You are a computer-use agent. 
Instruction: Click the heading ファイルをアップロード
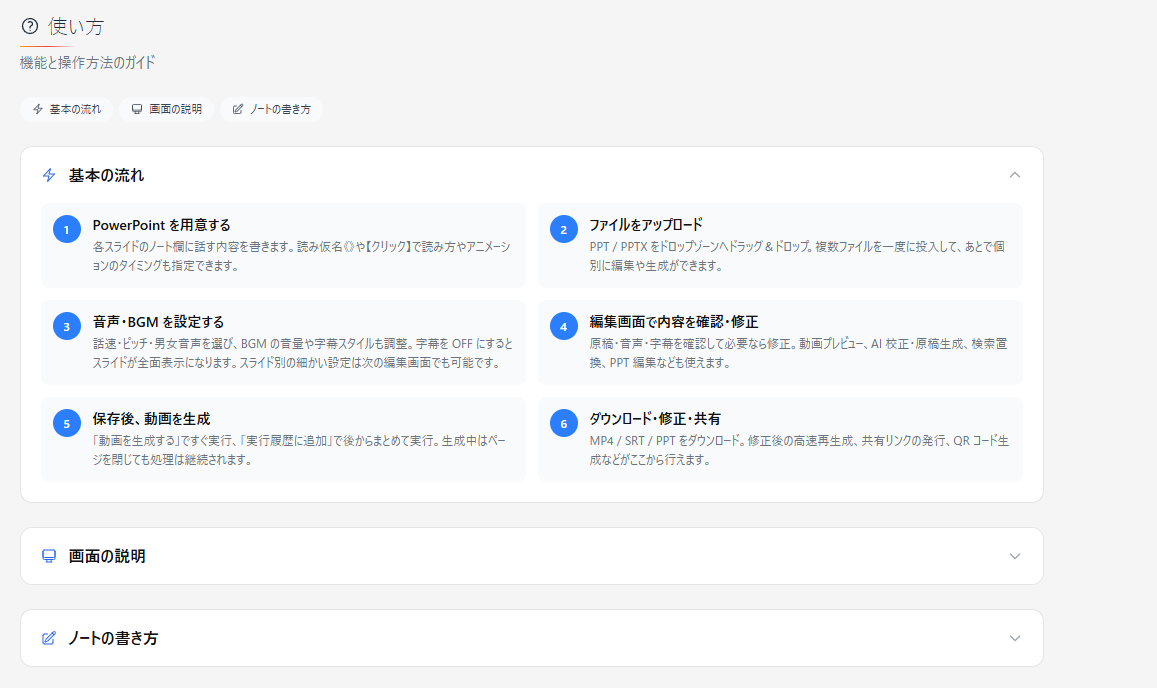[x=646, y=225]
